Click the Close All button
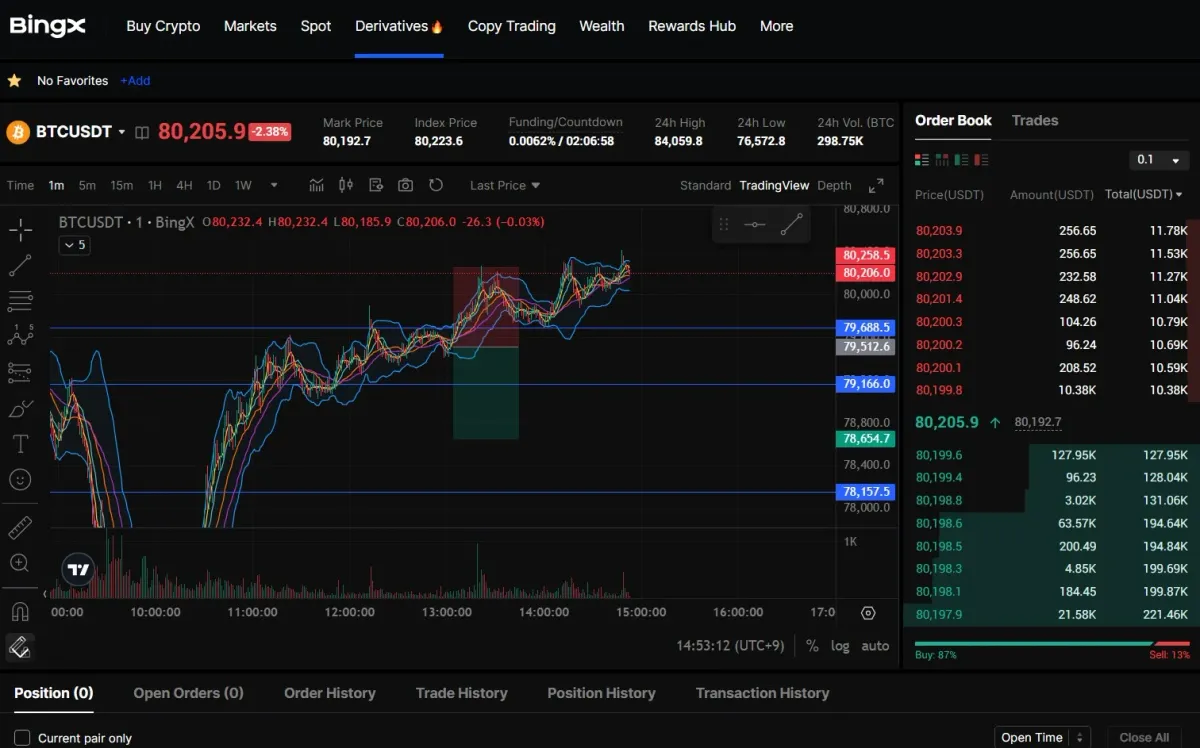This screenshot has height=748, width=1200. [1144, 737]
